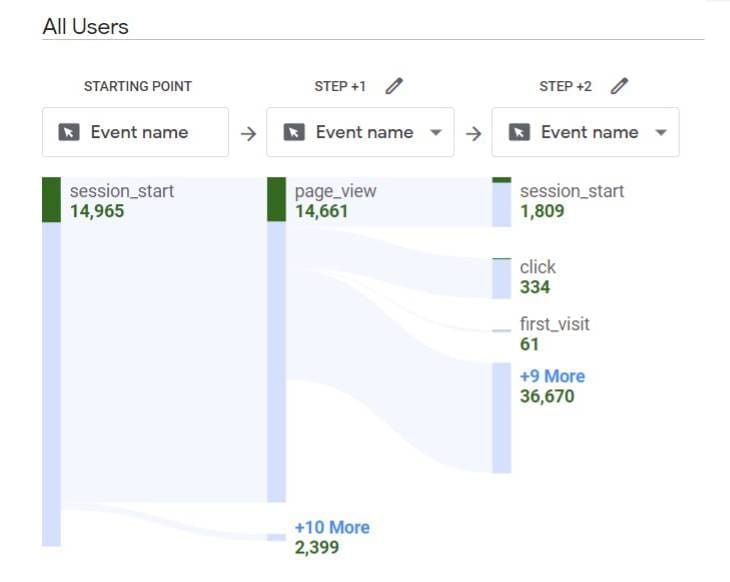Expand the +9 More group in Step +2

click(552, 376)
